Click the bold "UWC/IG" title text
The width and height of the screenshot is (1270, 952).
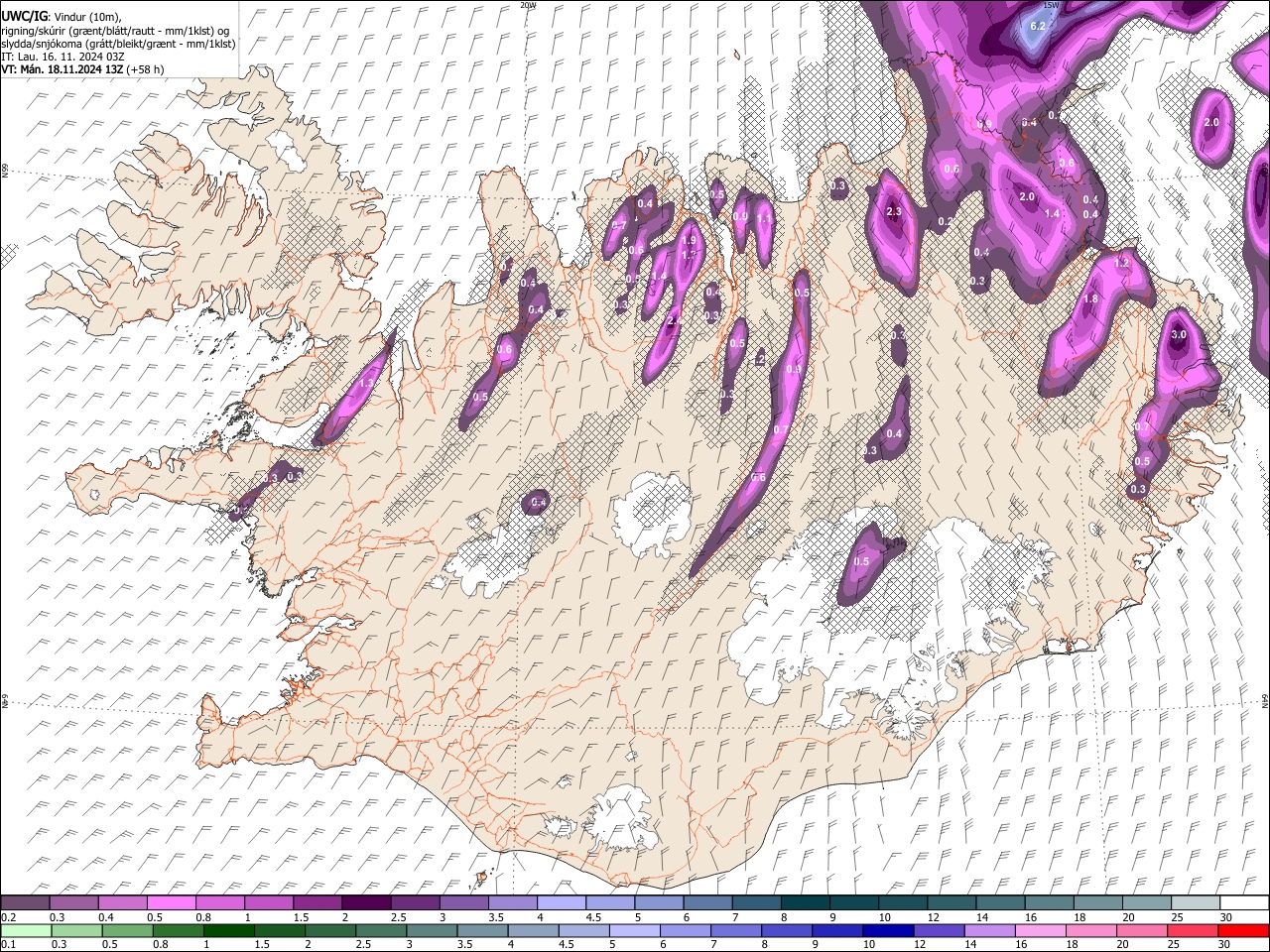pyautogui.click(x=24, y=15)
